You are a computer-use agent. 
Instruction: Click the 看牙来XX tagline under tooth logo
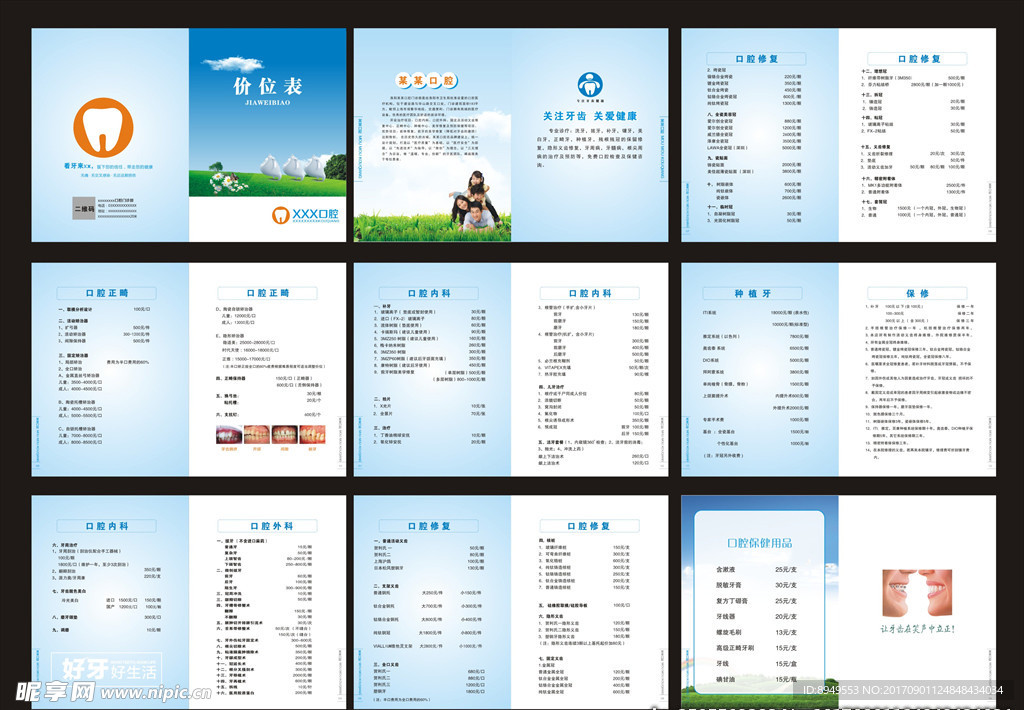pyautogui.click(x=108, y=167)
